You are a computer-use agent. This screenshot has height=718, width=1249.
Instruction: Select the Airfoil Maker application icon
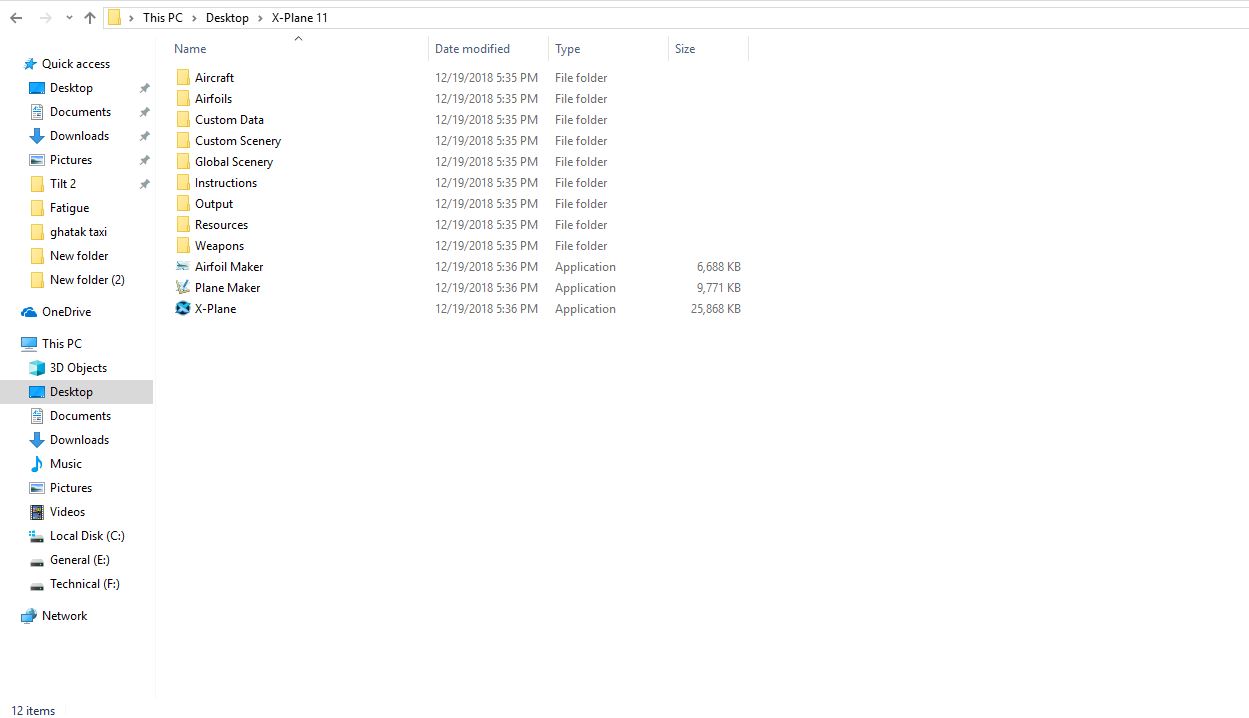tap(183, 267)
